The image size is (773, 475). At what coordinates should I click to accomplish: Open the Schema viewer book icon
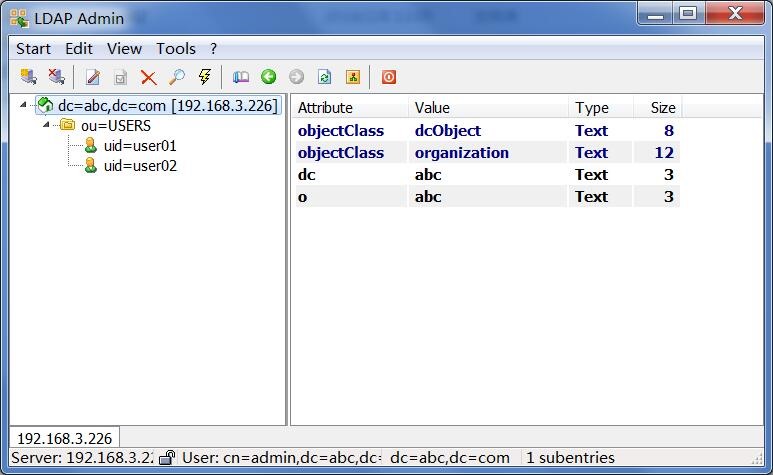[x=241, y=77]
